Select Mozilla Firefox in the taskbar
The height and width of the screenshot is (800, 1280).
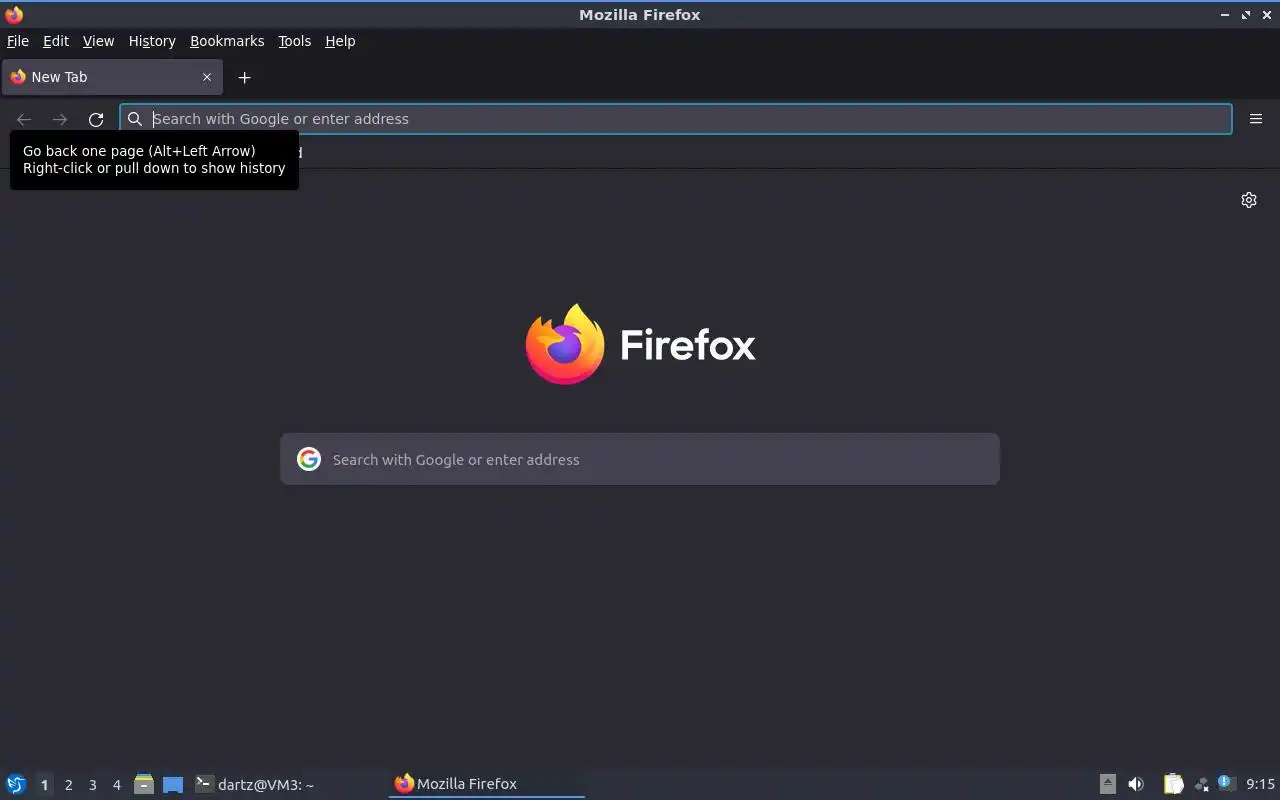point(486,784)
